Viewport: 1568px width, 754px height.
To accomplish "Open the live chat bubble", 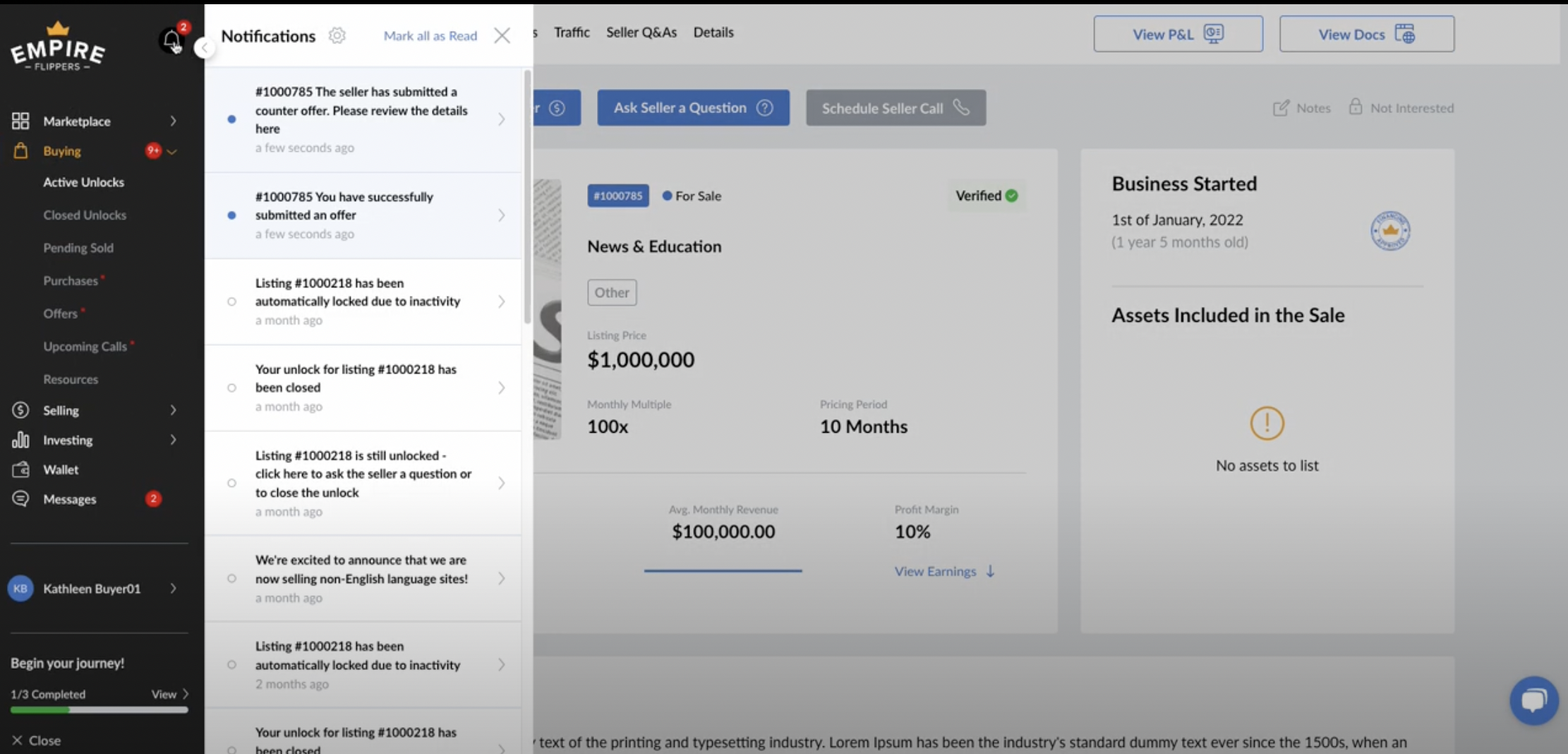I will 1533,700.
